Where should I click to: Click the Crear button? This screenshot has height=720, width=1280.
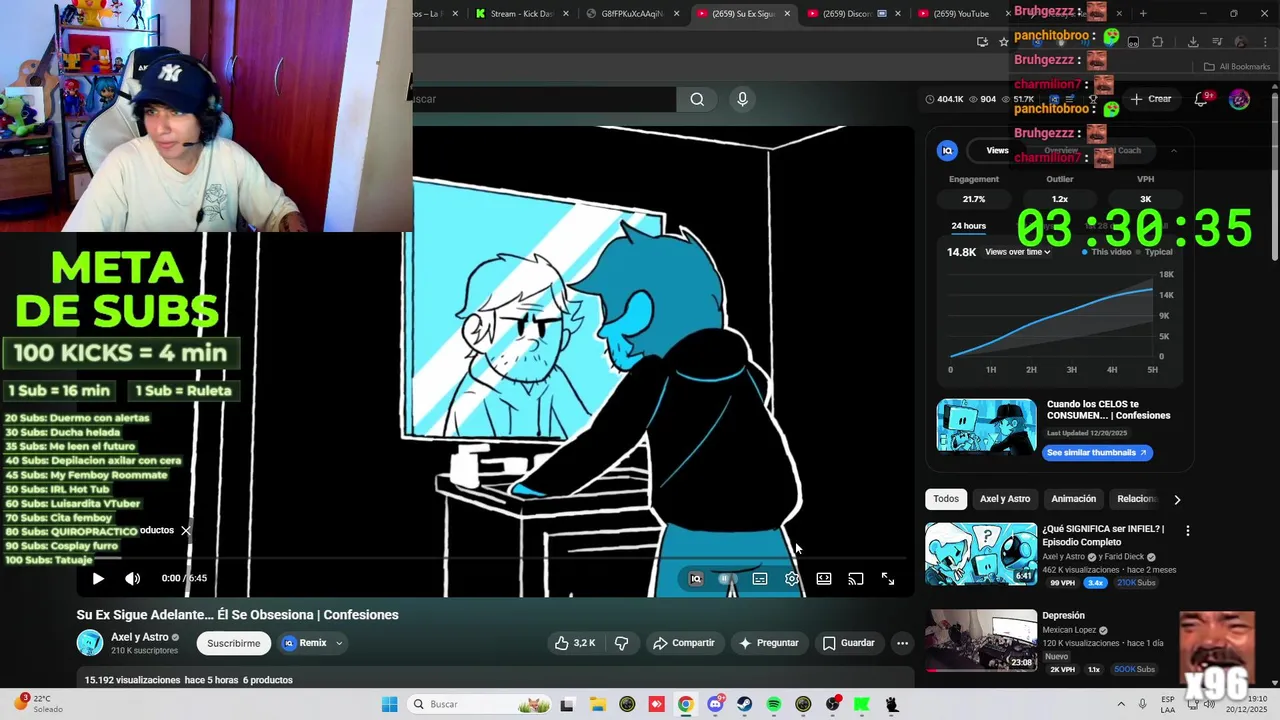[x=1151, y=99]
